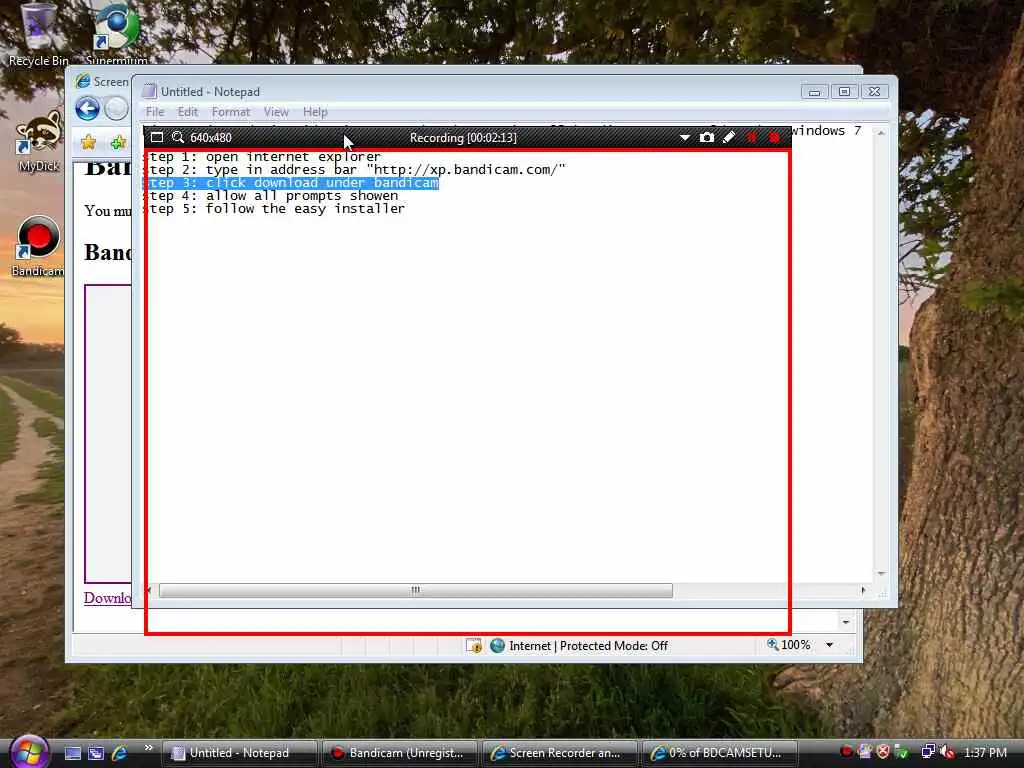Launch Internet Explorer from Quick Launch
The width and height of the screenshot is (1024, 768).
coord(119,753)
